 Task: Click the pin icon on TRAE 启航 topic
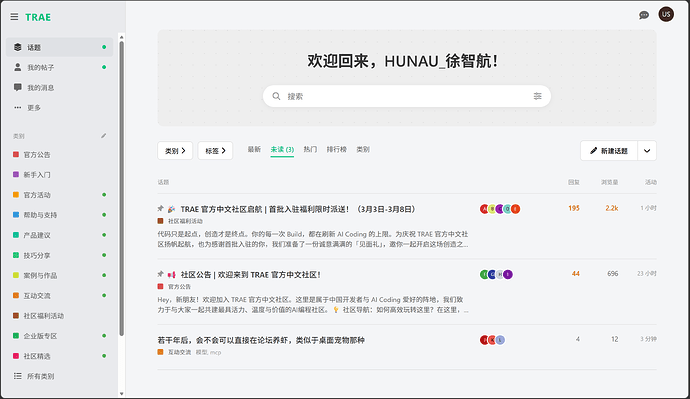point(161,209)
